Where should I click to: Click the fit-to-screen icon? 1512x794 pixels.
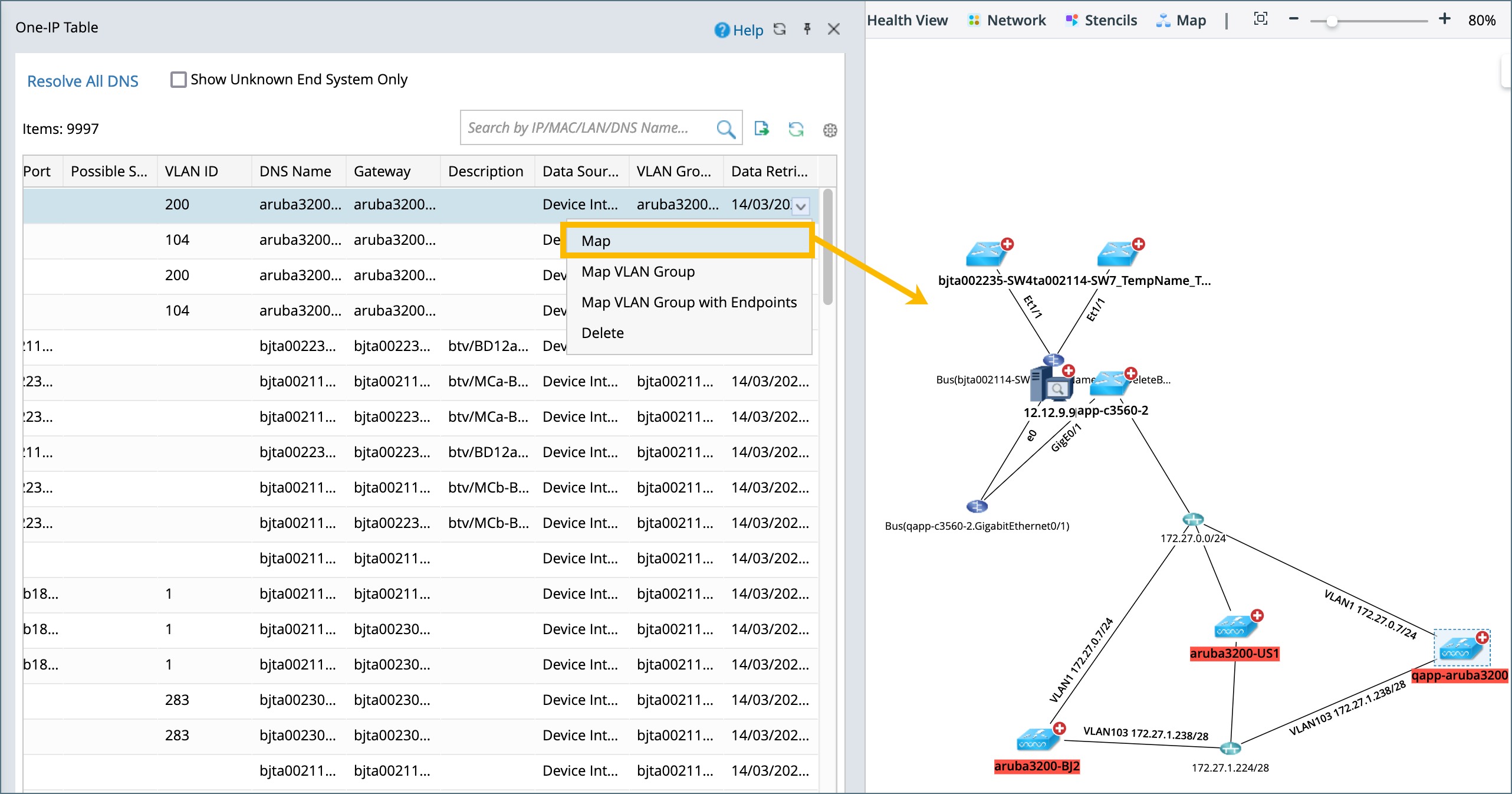[x=1260, y=19]
